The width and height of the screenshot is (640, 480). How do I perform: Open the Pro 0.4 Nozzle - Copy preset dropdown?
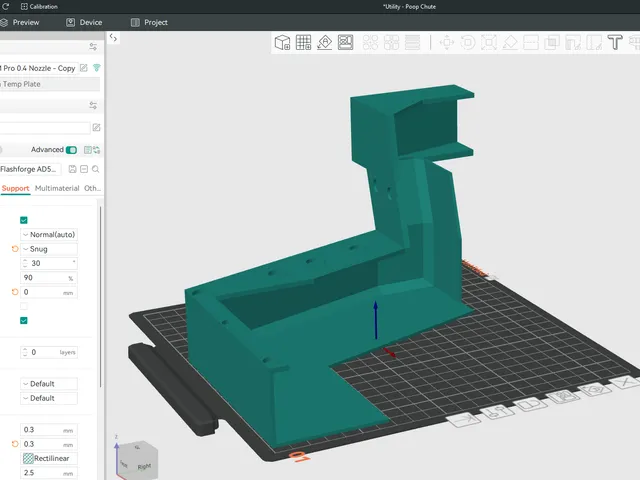click(x=38, y=68)
